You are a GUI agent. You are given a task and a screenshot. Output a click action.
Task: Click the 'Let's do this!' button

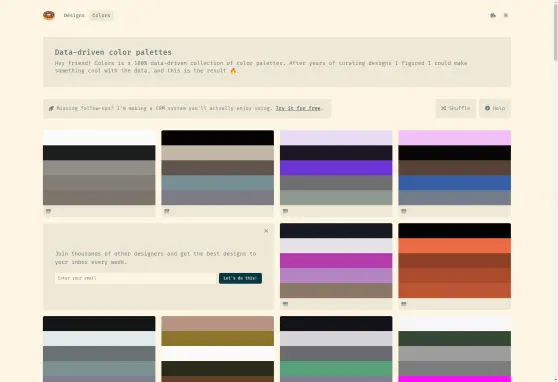pos(240,278)
